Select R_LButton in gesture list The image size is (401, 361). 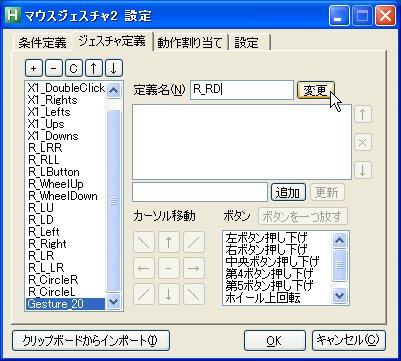(x=66, y=172)
